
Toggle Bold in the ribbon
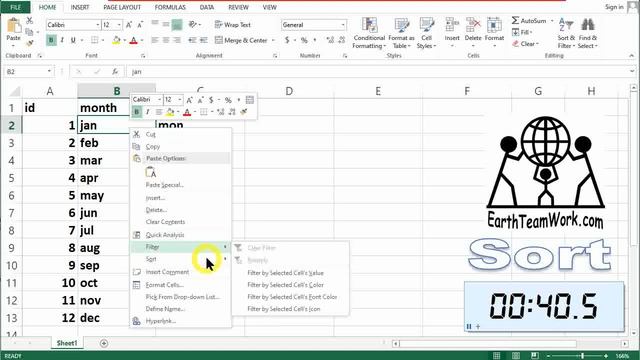click(x=51, y=40)
